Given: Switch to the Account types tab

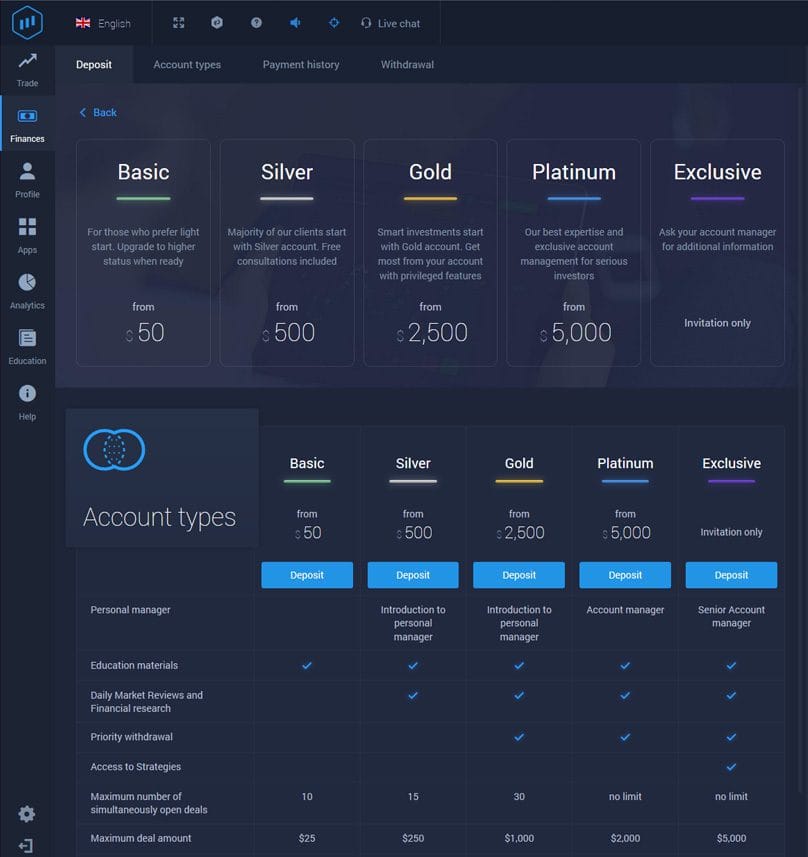Looking at the screenshot, I should pyautogui.click(x=187, y=64).
